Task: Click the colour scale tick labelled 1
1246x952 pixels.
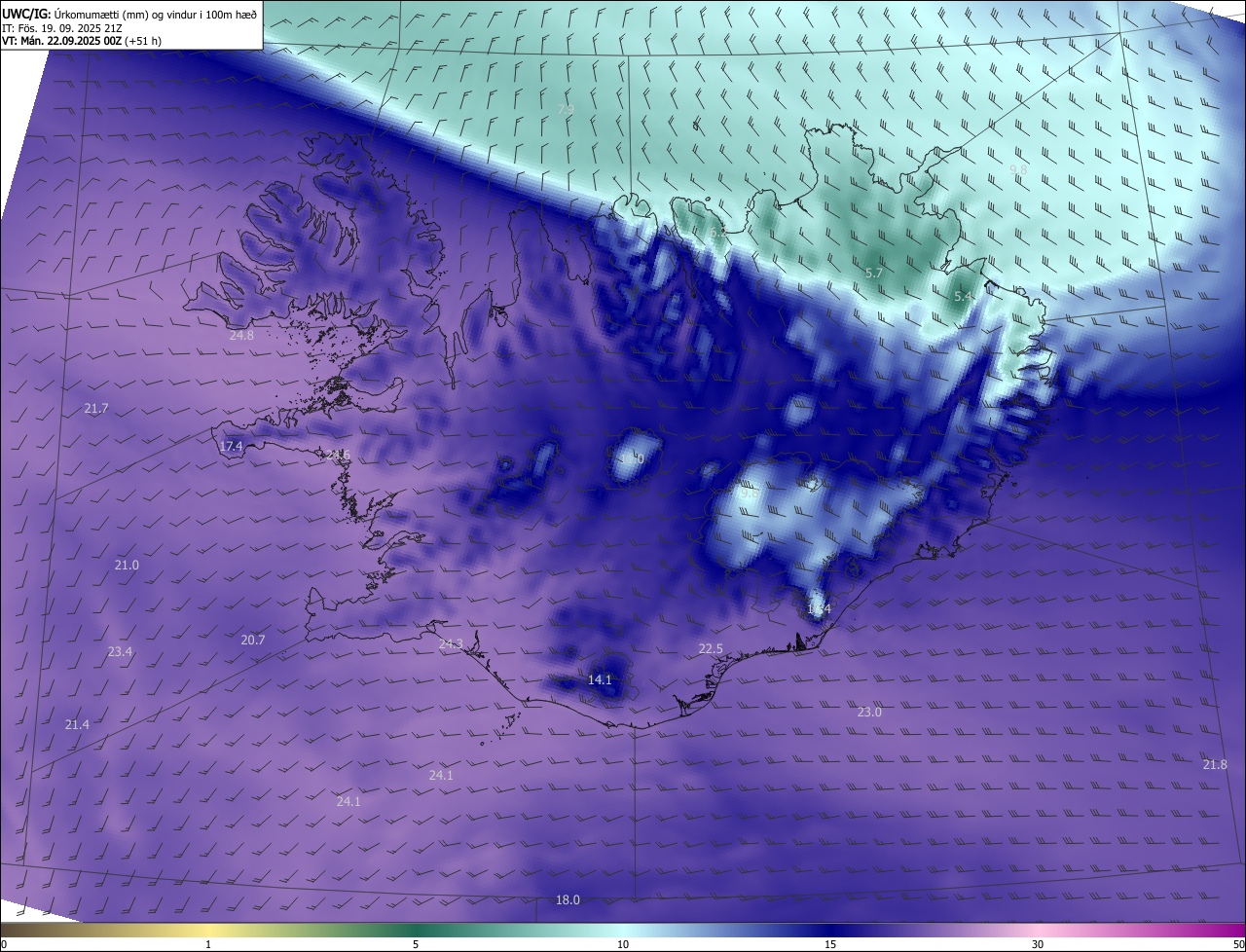Action: (208, 944)
